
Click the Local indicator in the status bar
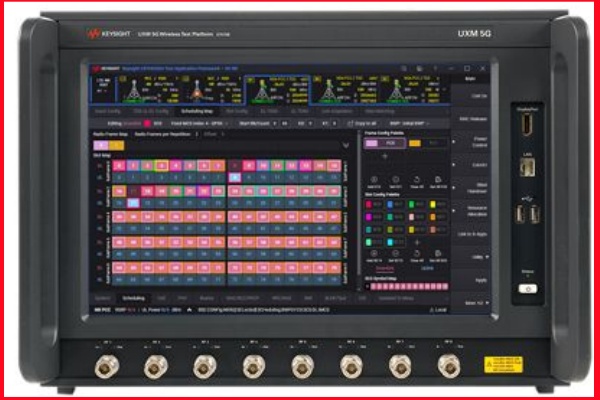point(438,310)
